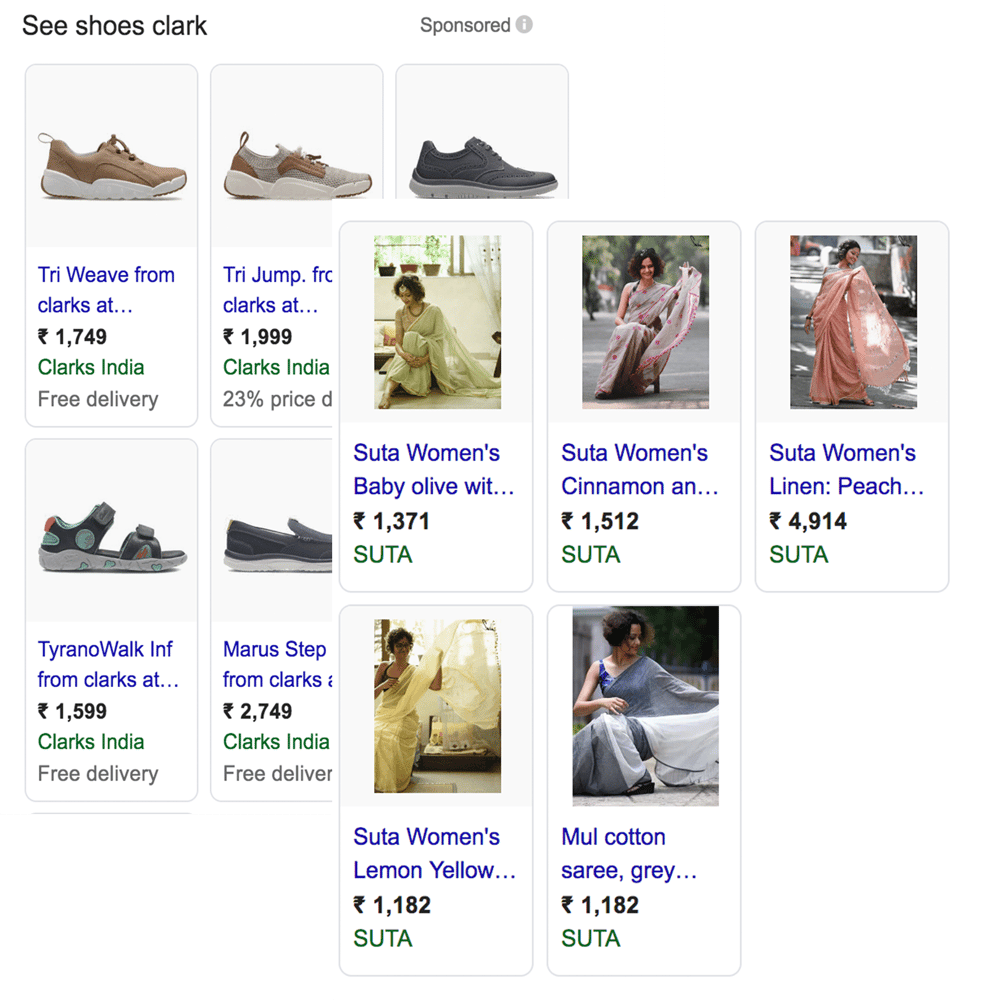Click the peach saree product image
Image resolution: width=1000 pixels, height=1000 pixels.
pos(851,320)
